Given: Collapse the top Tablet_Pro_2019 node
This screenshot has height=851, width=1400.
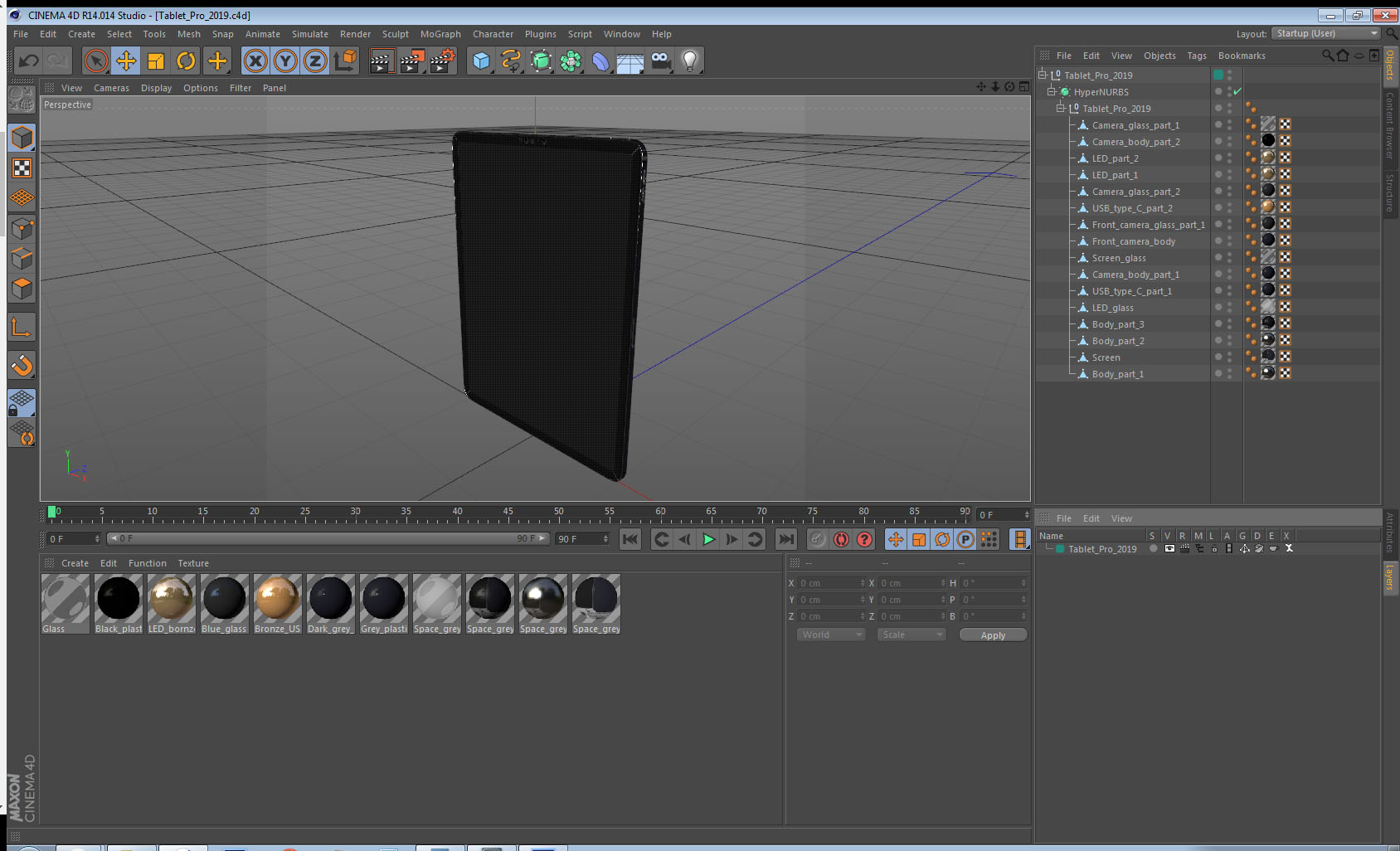Looking at the screenshot, I should coord(1042,75).
